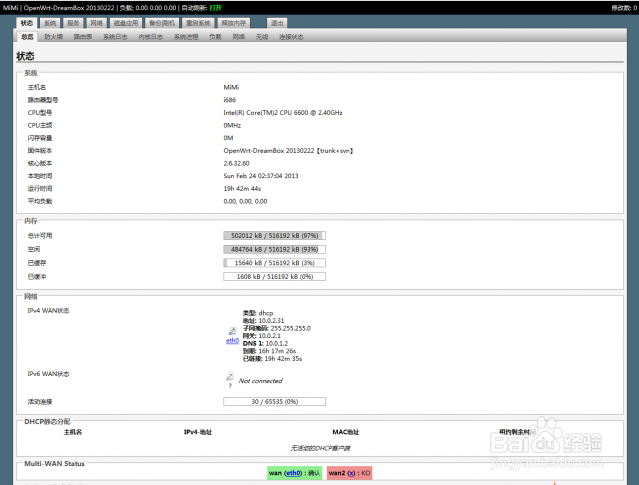Click the uptime 19h 42m 44s value
The width and height of the screenshot is (639, 485).
click(x=242, y=188)
